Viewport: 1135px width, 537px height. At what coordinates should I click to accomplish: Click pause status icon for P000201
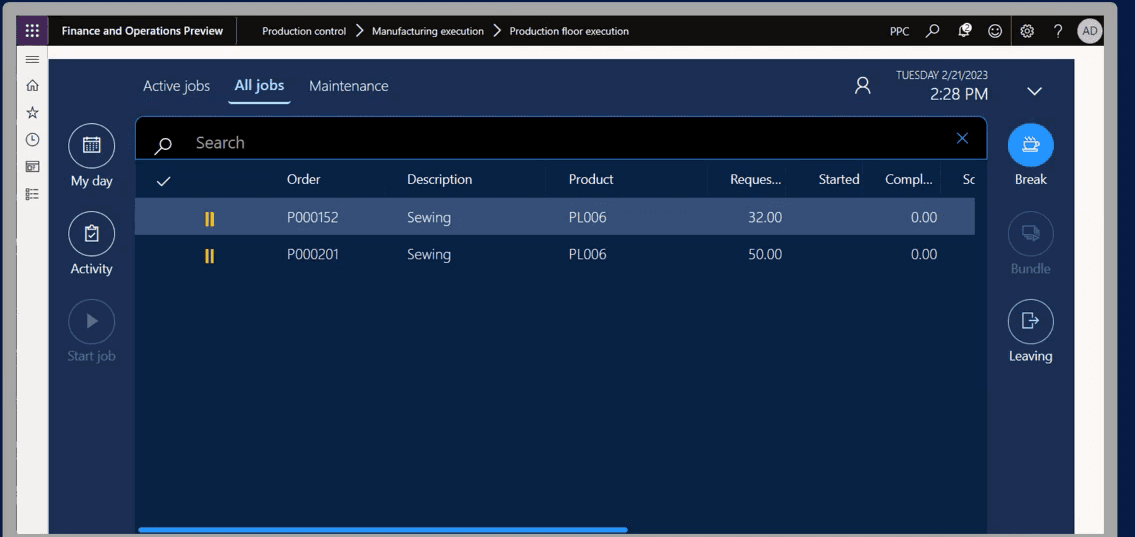click(x=209, y=255)
